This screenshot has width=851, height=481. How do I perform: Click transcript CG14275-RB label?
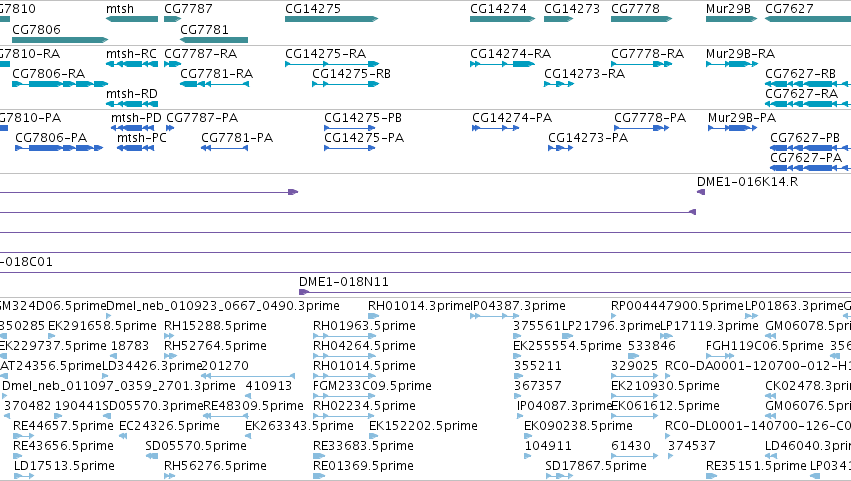[x=352, y=73]
